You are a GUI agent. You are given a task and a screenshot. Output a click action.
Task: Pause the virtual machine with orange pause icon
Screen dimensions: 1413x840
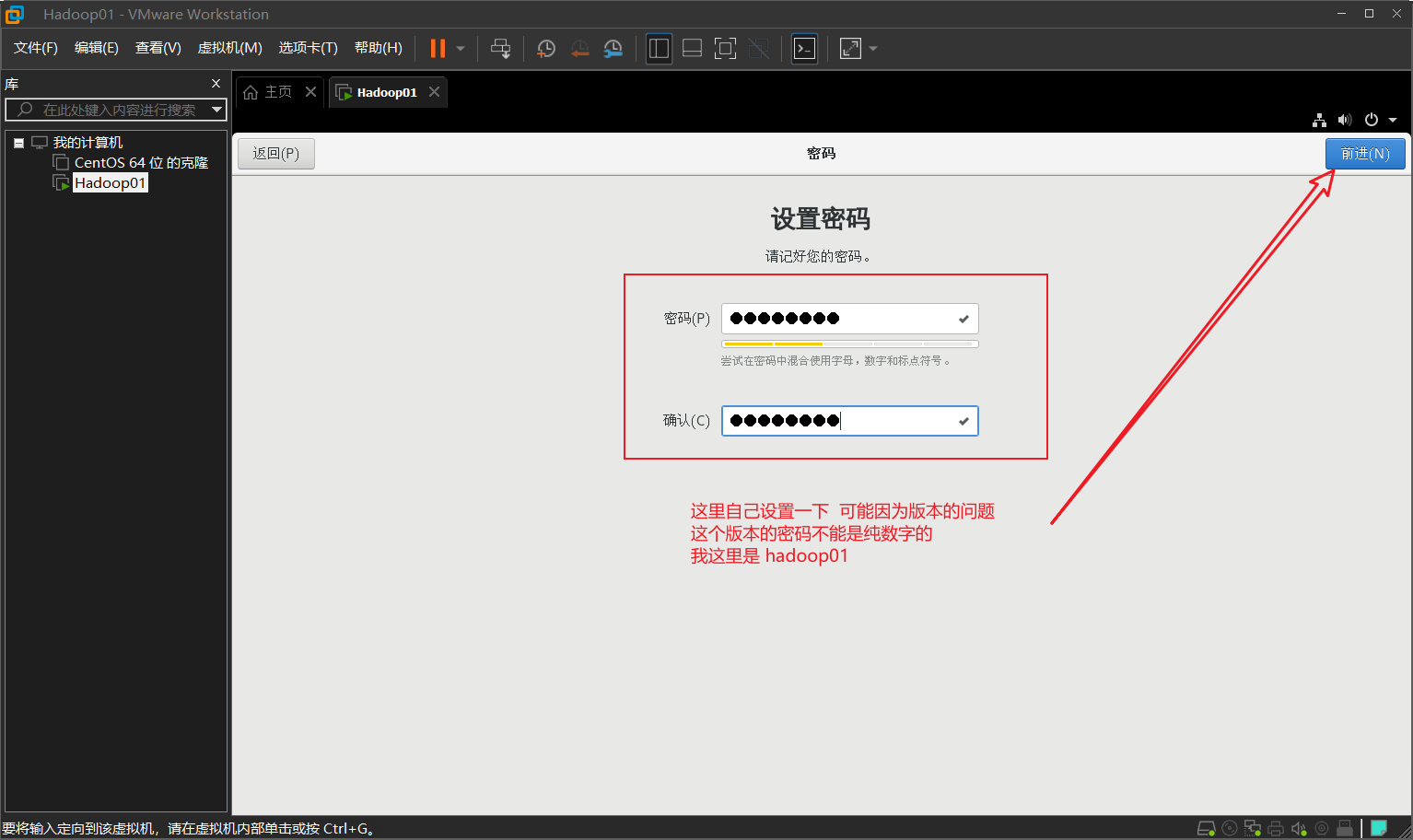(438, 48)
